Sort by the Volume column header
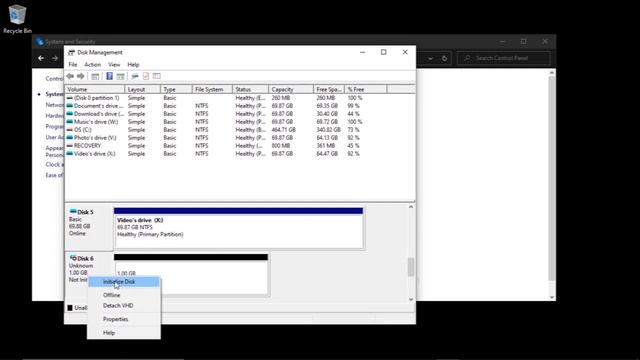Viewport: 640px width, 360px height. point(95,89)
